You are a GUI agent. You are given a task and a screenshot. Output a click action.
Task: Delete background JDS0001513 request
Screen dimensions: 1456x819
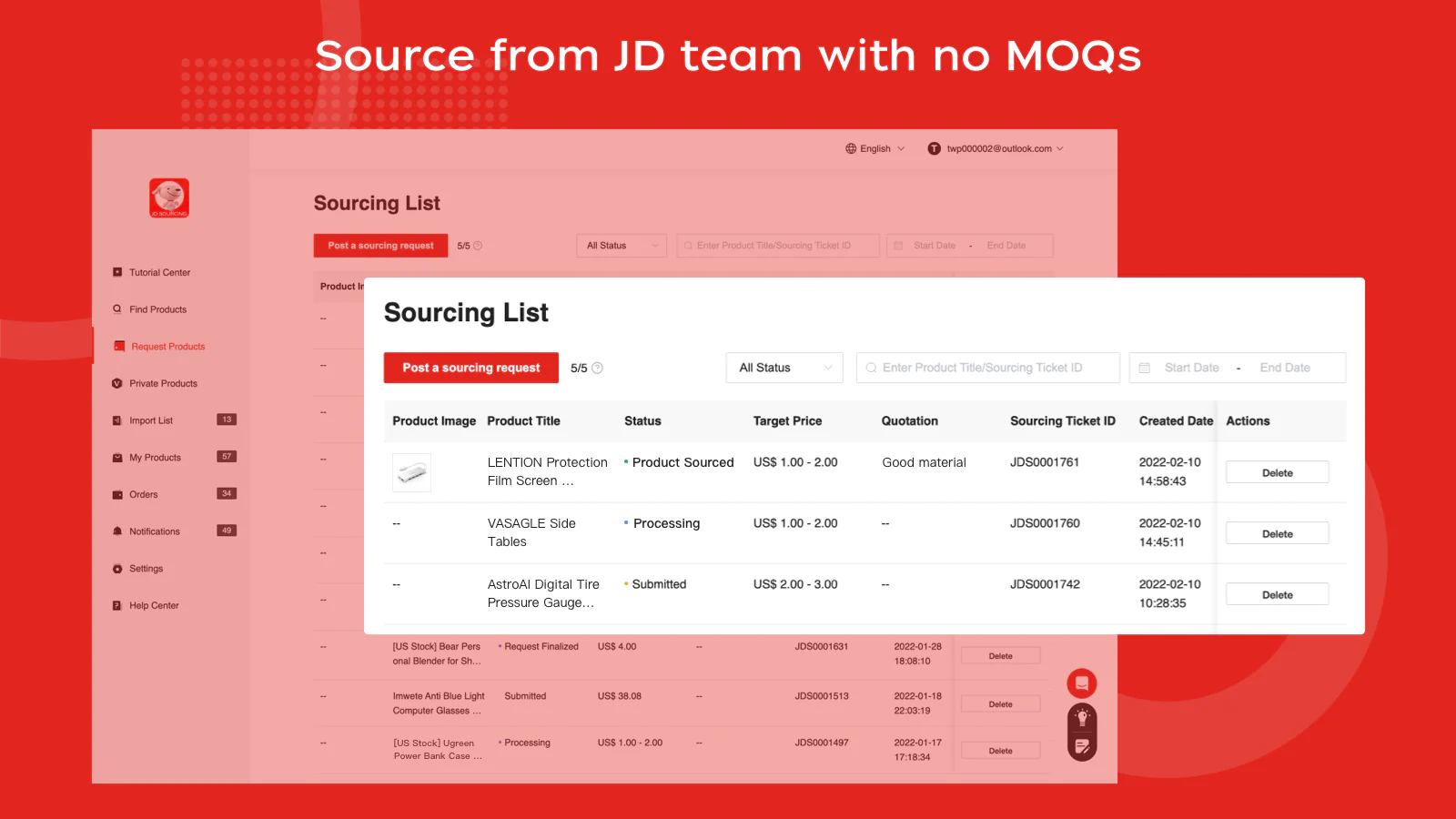point(1000,704)
